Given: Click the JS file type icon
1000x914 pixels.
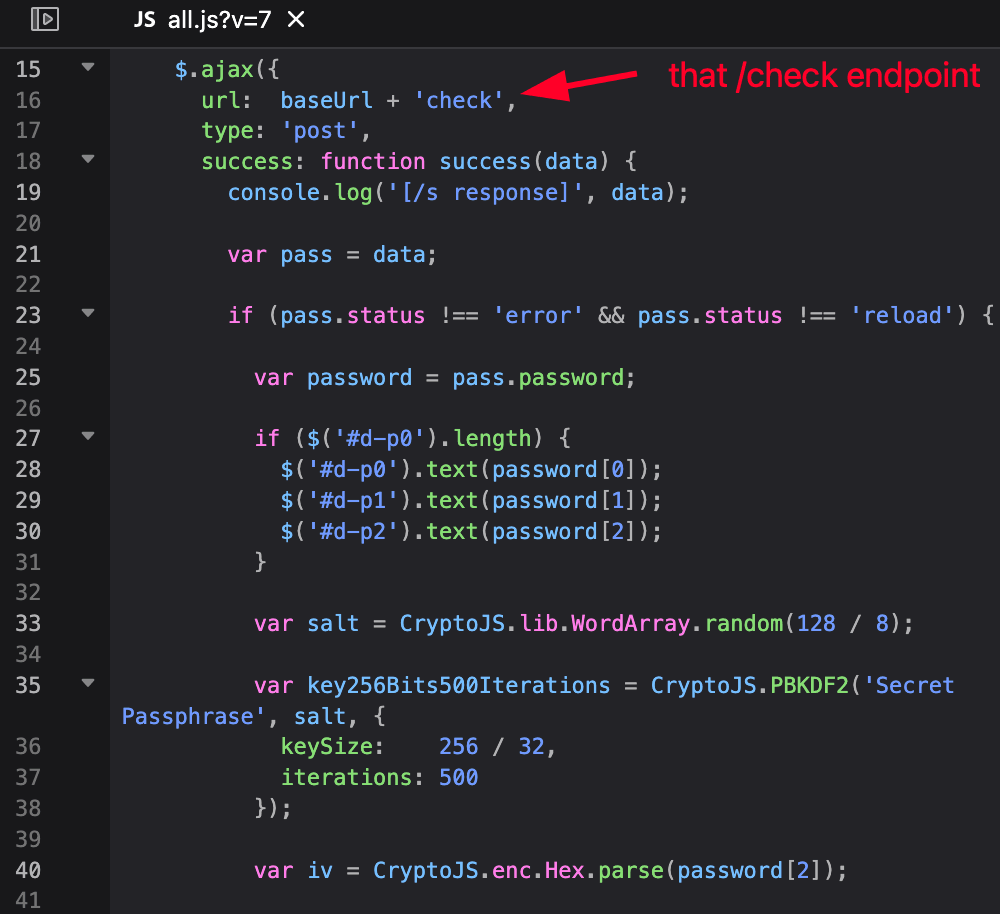Looking at the screenshot, I should tap(145, 20).
